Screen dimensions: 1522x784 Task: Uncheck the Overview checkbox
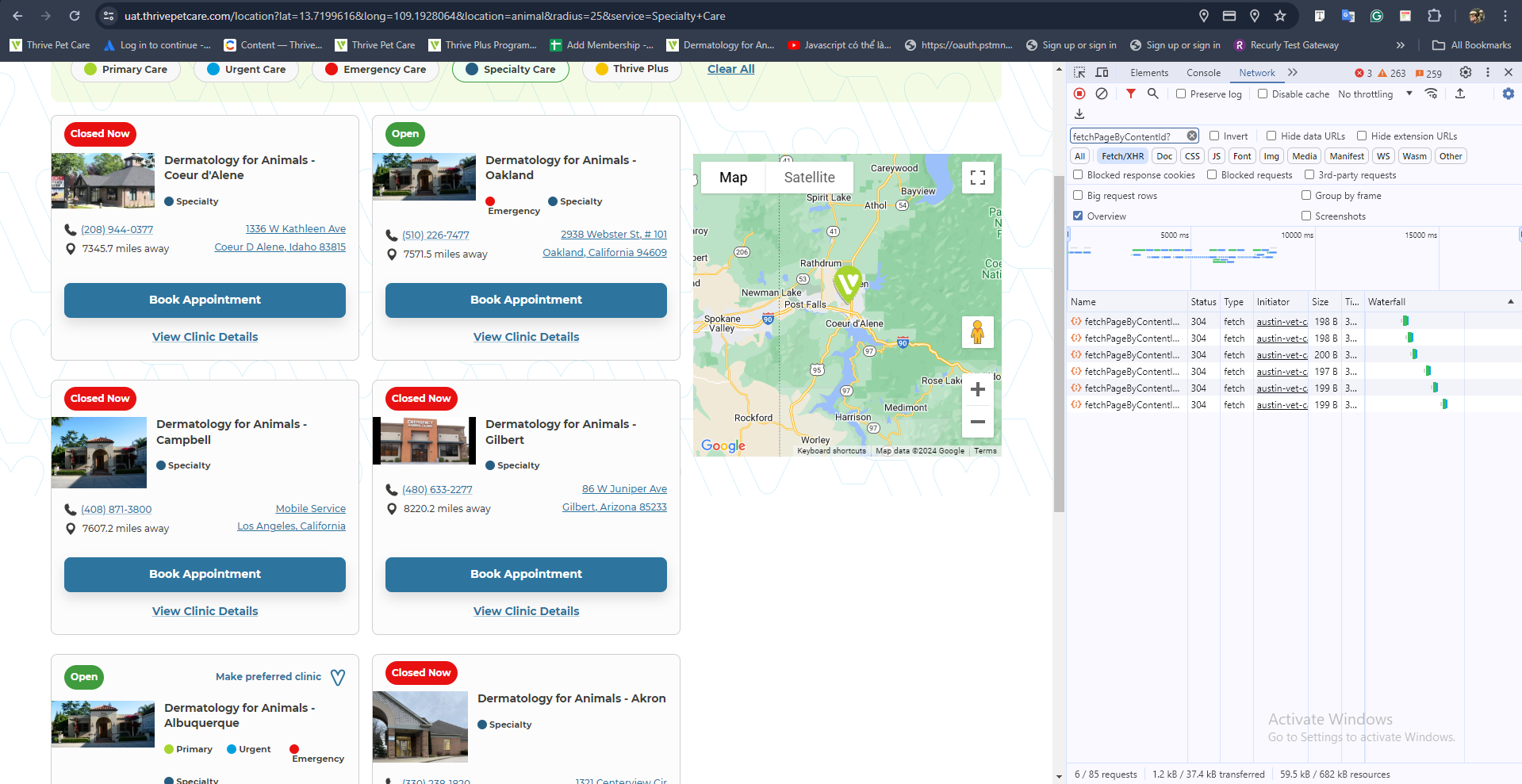[1078, 216]
